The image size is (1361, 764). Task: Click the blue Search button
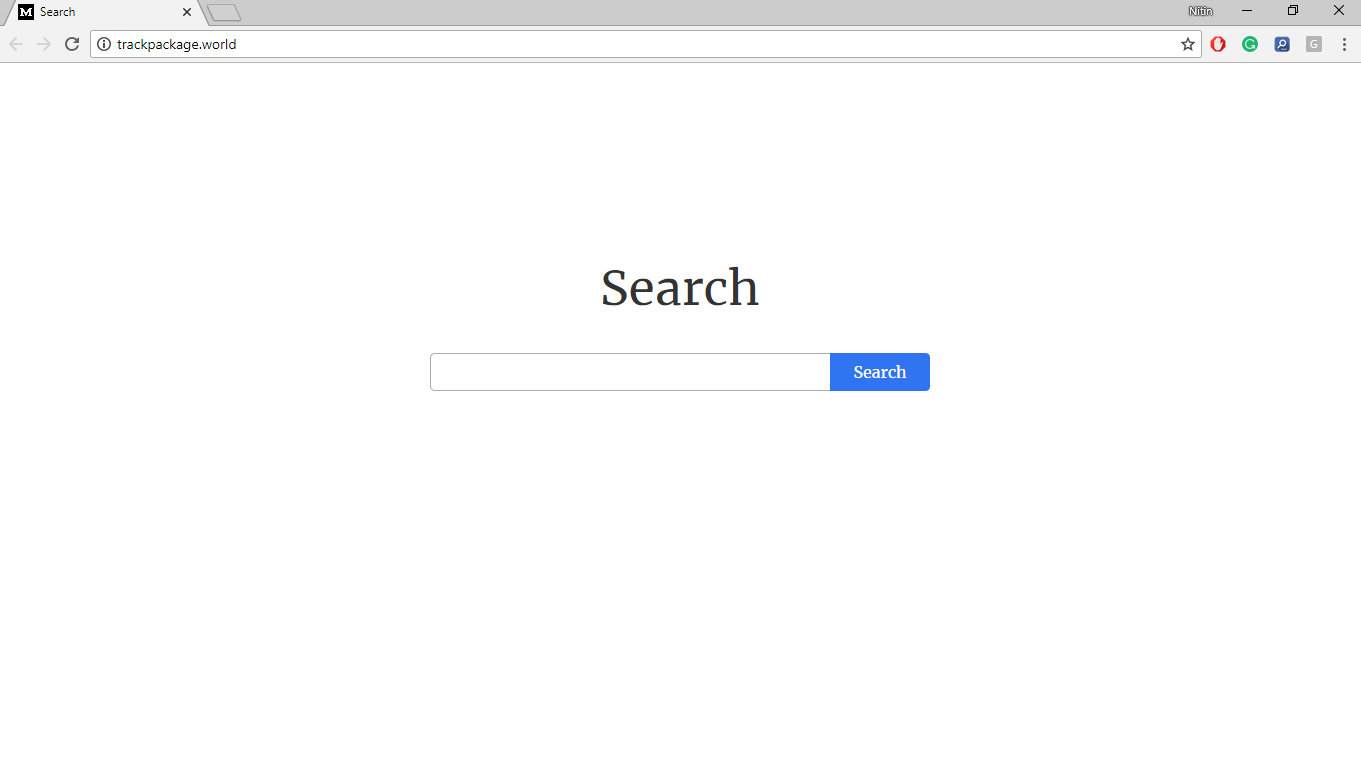[x=880, y=372]
